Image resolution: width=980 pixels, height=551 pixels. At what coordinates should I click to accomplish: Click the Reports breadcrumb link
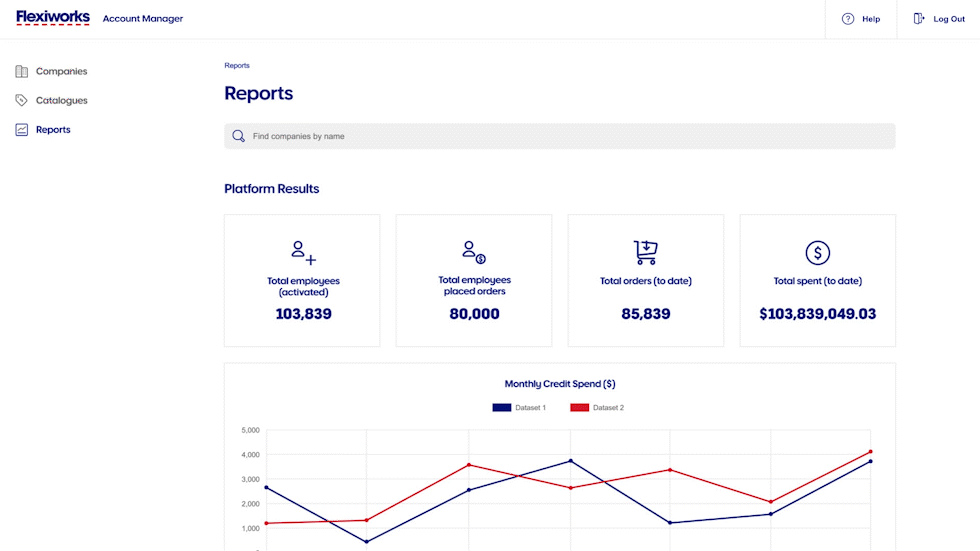(x=237, y=66)
